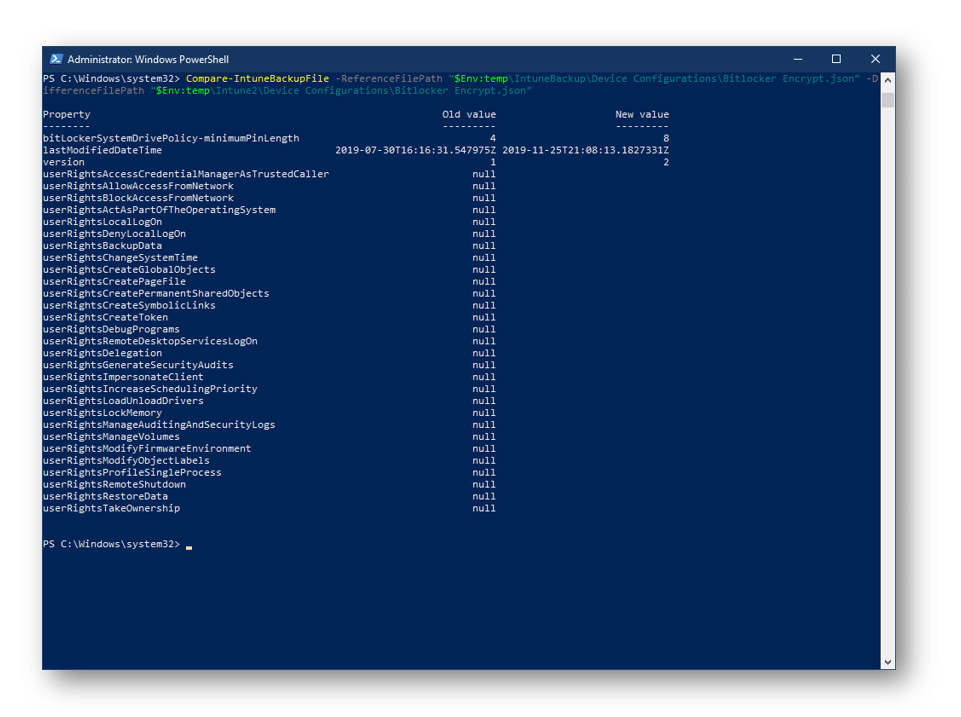This screenshot has height=717, width=961.
Task: Click the final PS C:\Windows\system32> prompt
Action: [x=112, y=545]
